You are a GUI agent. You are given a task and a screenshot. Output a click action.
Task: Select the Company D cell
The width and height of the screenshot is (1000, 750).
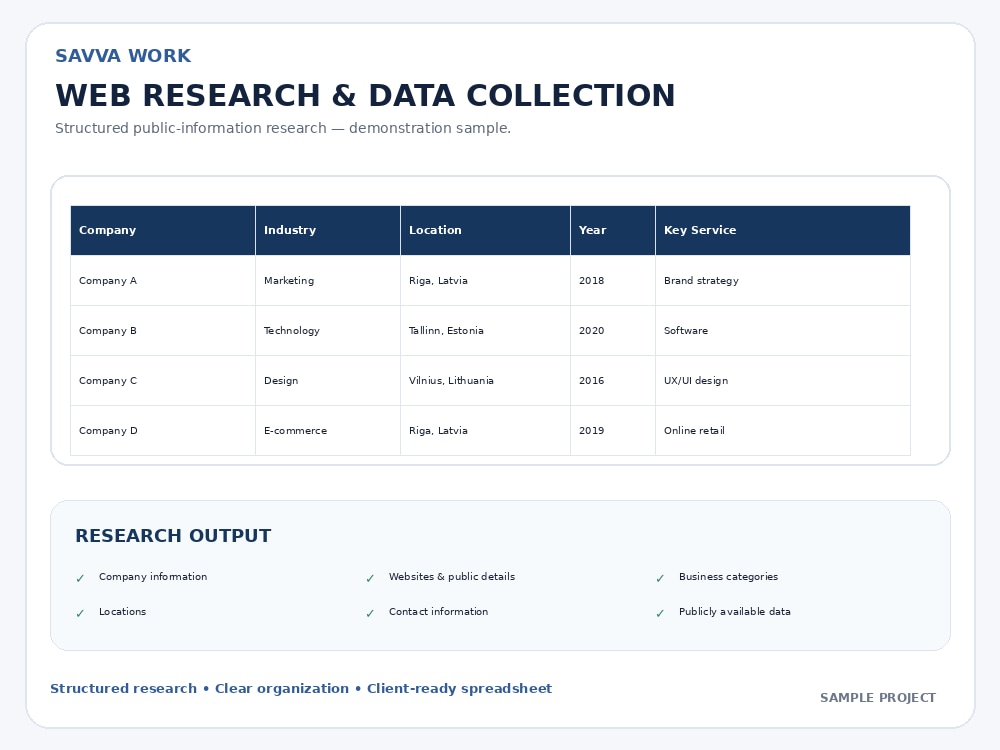pos(163,430)
